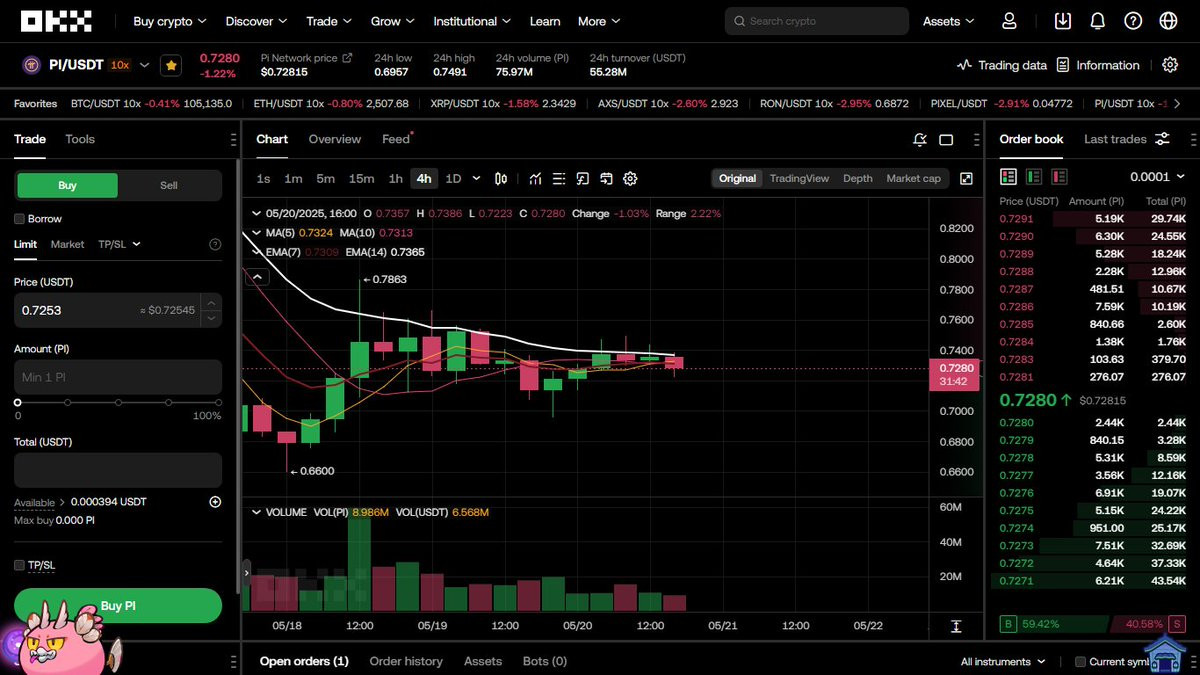Click the price alert bell above chart
1200x675 pixels.
(x=919, y=140)
